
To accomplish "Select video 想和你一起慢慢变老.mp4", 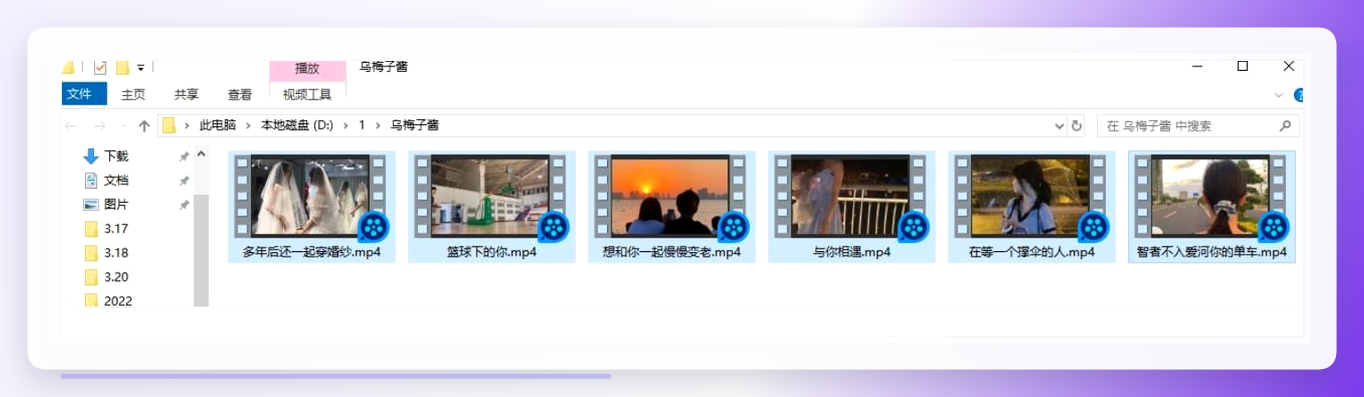I will (672, 207).
